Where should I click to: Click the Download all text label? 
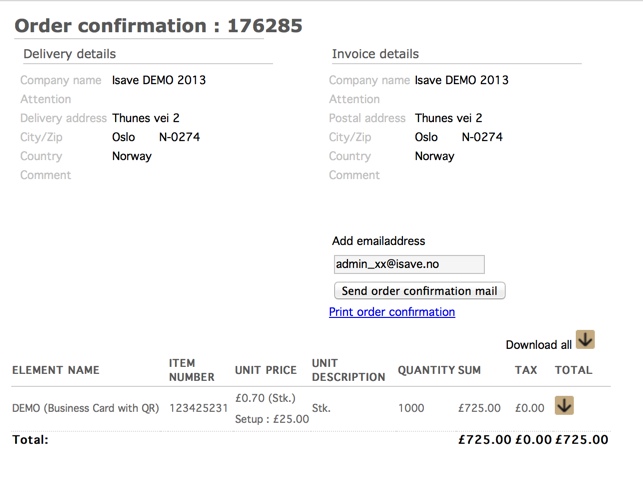click(x=538, y=345)
